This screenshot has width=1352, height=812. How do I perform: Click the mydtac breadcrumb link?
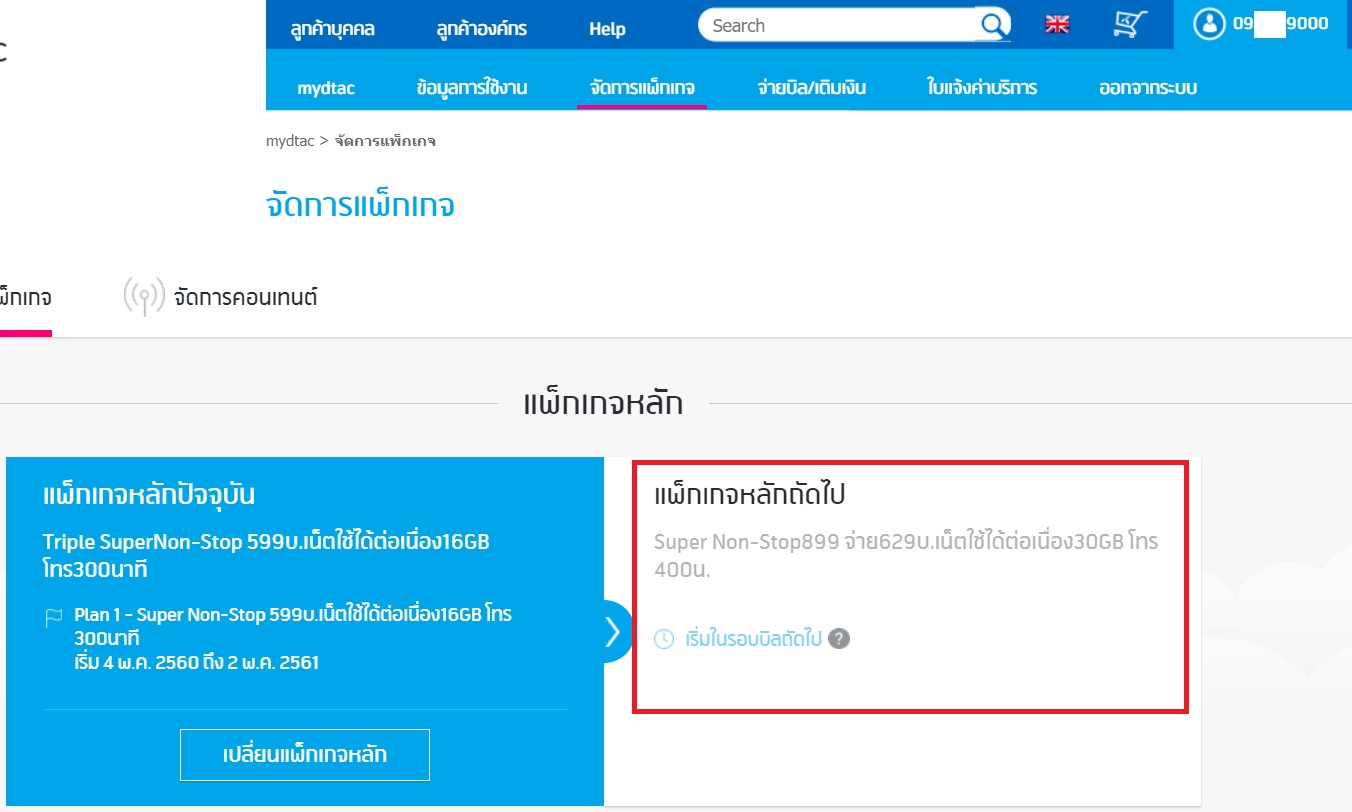pos(290,141)
